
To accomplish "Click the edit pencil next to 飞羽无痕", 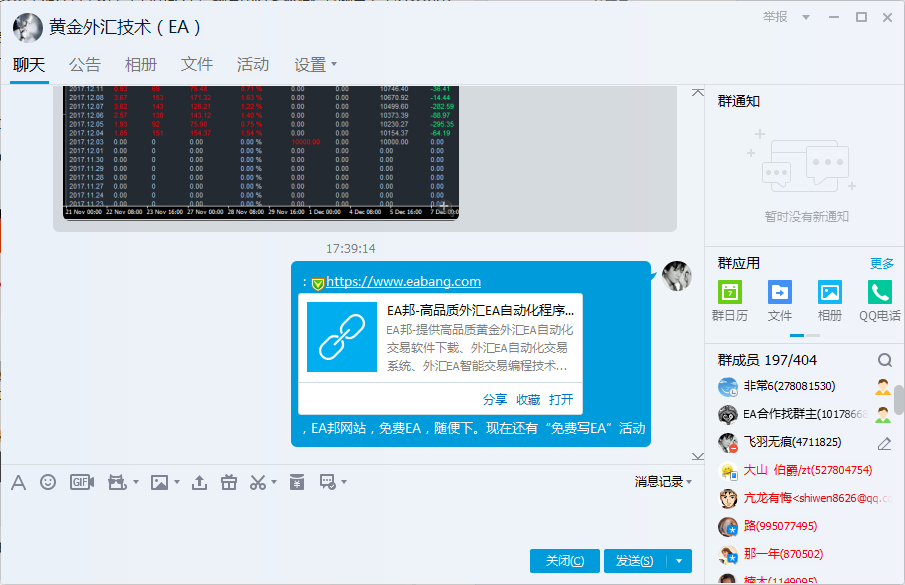I will pyautogui.click(x=884, y=443).
